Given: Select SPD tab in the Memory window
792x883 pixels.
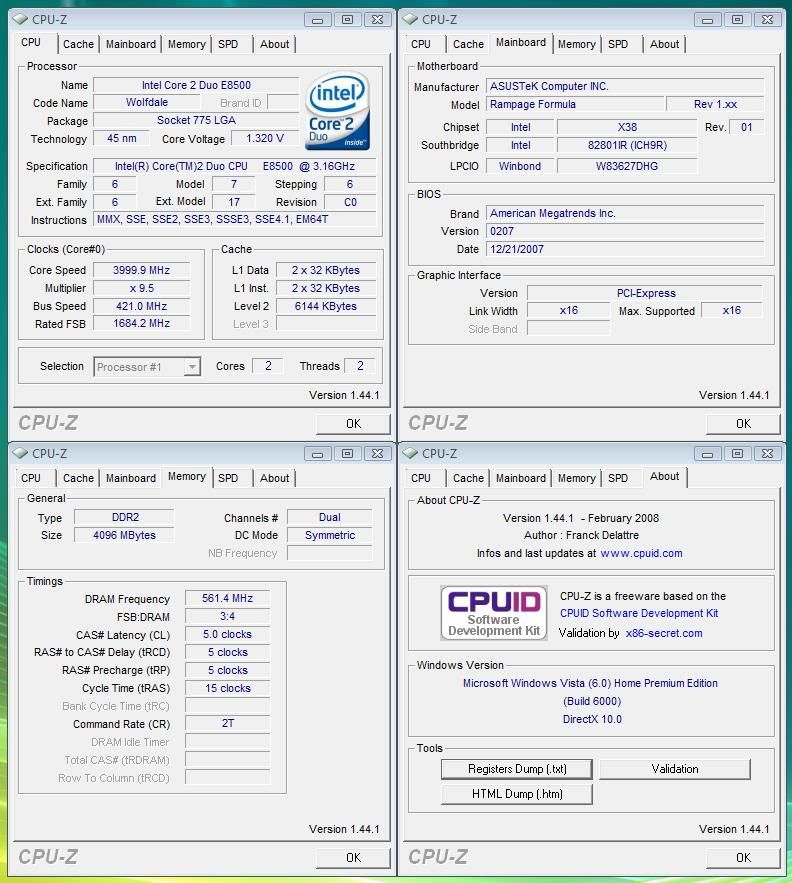Looking at the screenshot, I should point(228,478).
